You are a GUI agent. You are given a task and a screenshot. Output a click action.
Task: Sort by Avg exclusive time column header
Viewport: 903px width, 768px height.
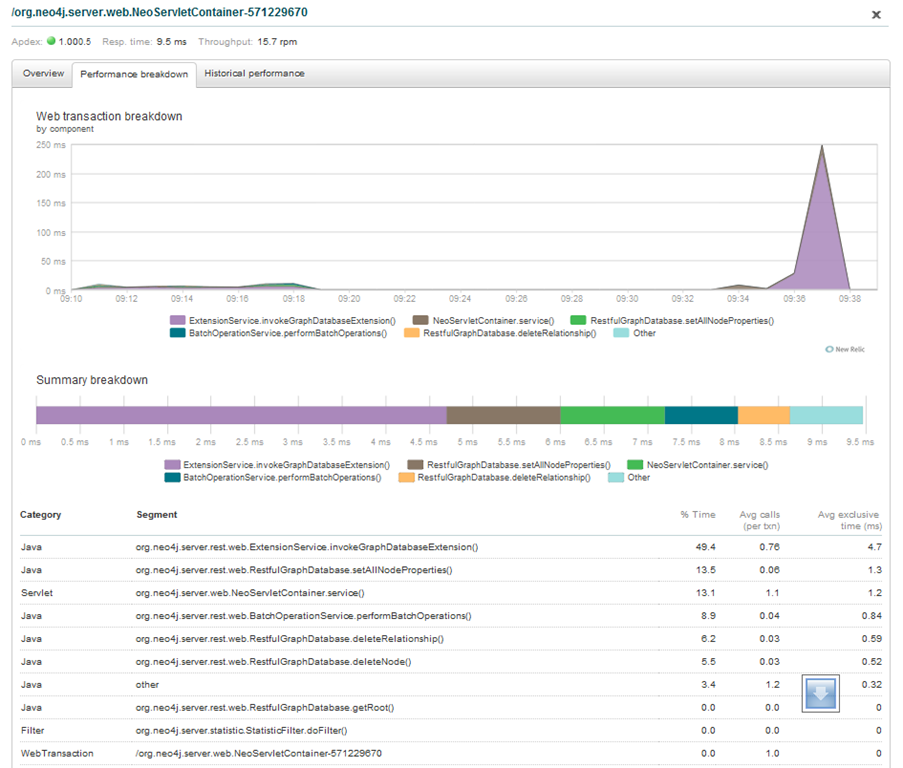coord(847,520)
